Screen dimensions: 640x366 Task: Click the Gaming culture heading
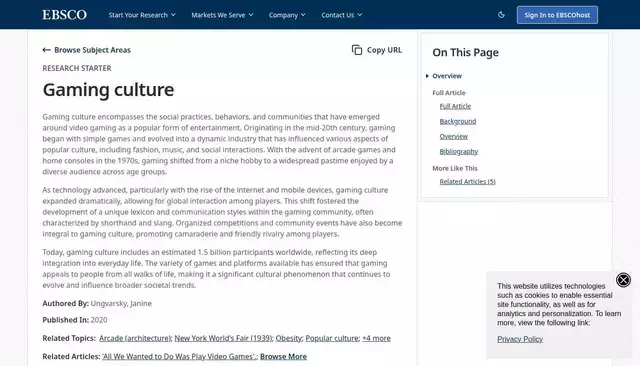pos(108,90)
